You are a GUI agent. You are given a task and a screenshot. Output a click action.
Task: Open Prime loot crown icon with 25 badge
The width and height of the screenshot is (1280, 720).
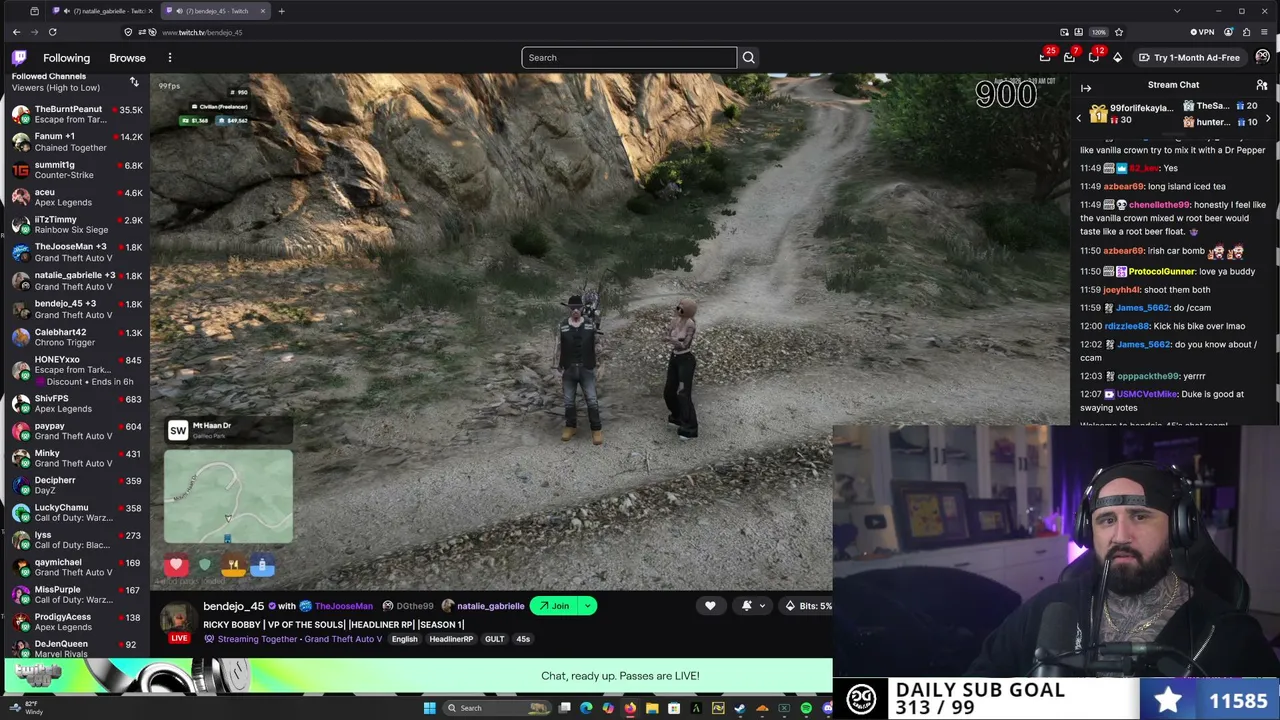coord(1045,57)
